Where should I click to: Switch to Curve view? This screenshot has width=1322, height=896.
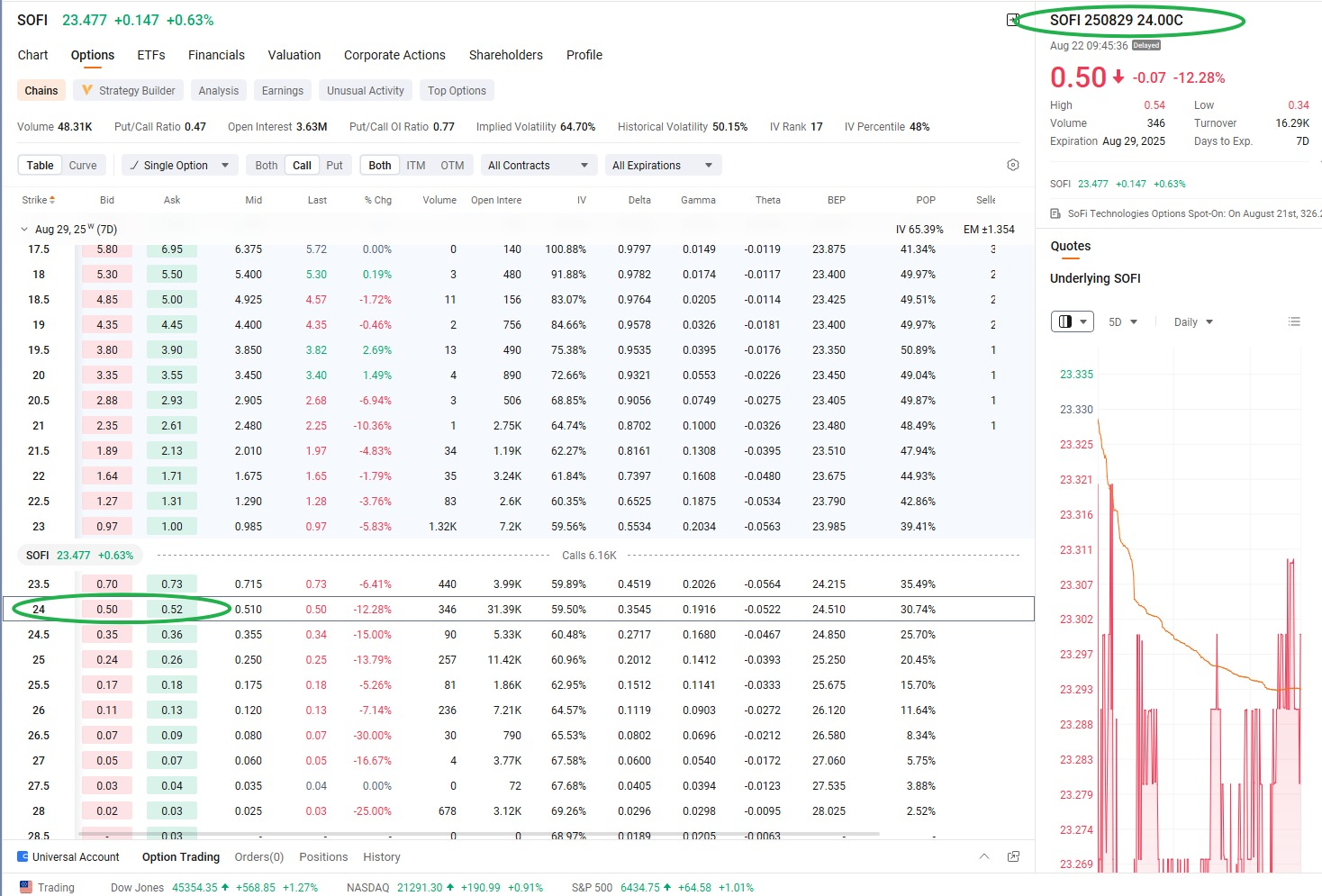tap(83, 166)
